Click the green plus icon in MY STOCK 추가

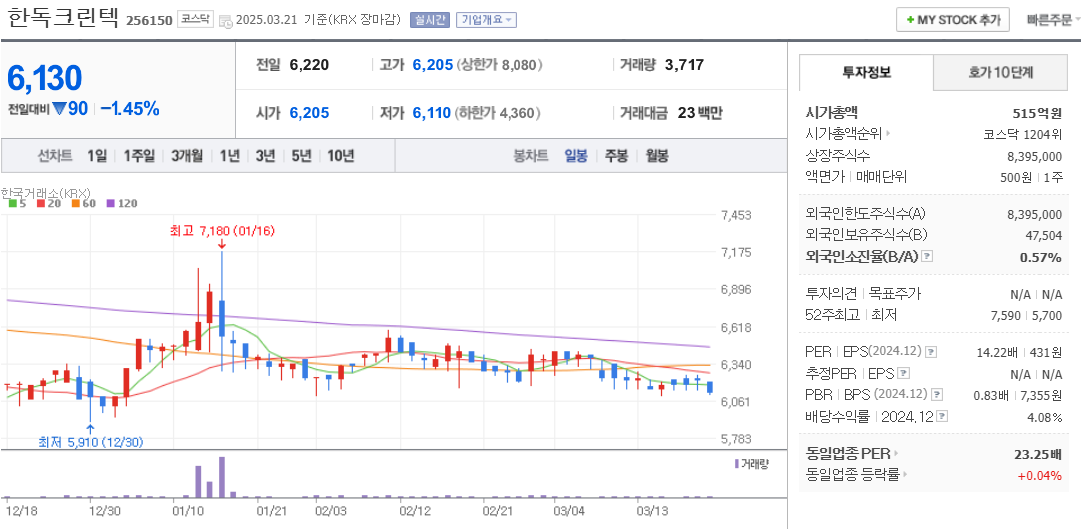pos(911,20)
